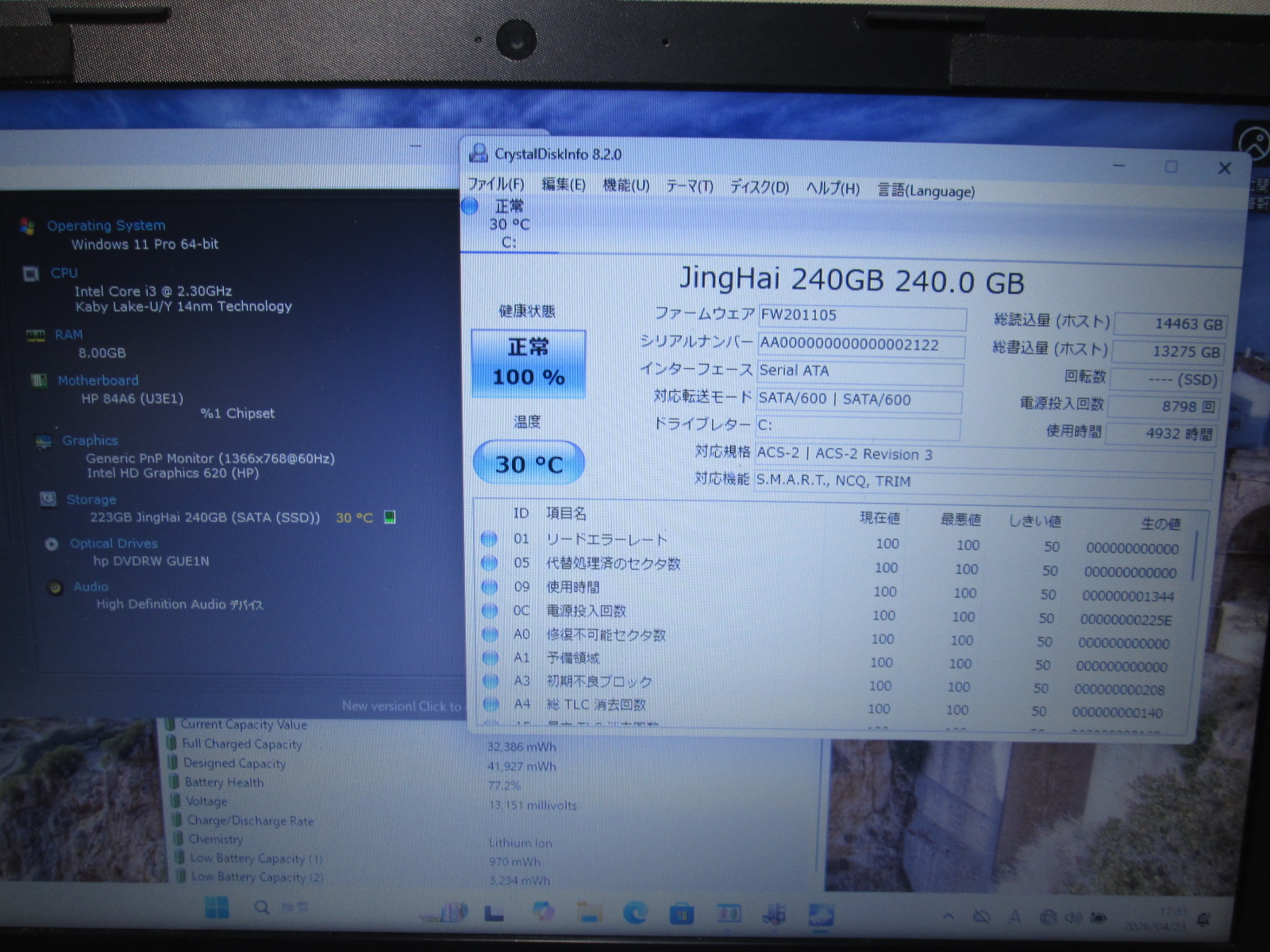The image size is (1270, 952).
Task: Click the Audio speaker icon
Action: 55,588
